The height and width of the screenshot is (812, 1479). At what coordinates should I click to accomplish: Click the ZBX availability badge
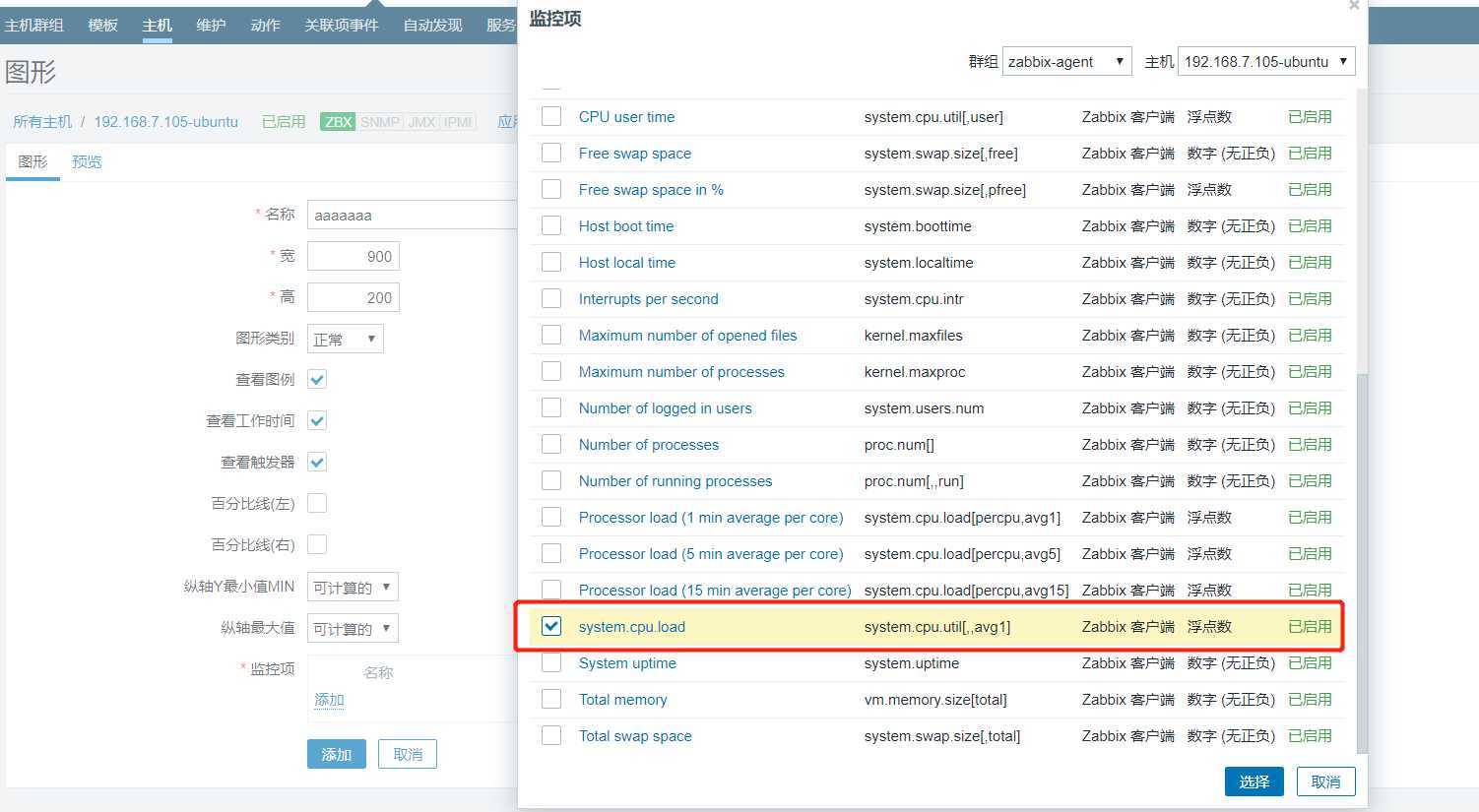[x=338, y=122]
